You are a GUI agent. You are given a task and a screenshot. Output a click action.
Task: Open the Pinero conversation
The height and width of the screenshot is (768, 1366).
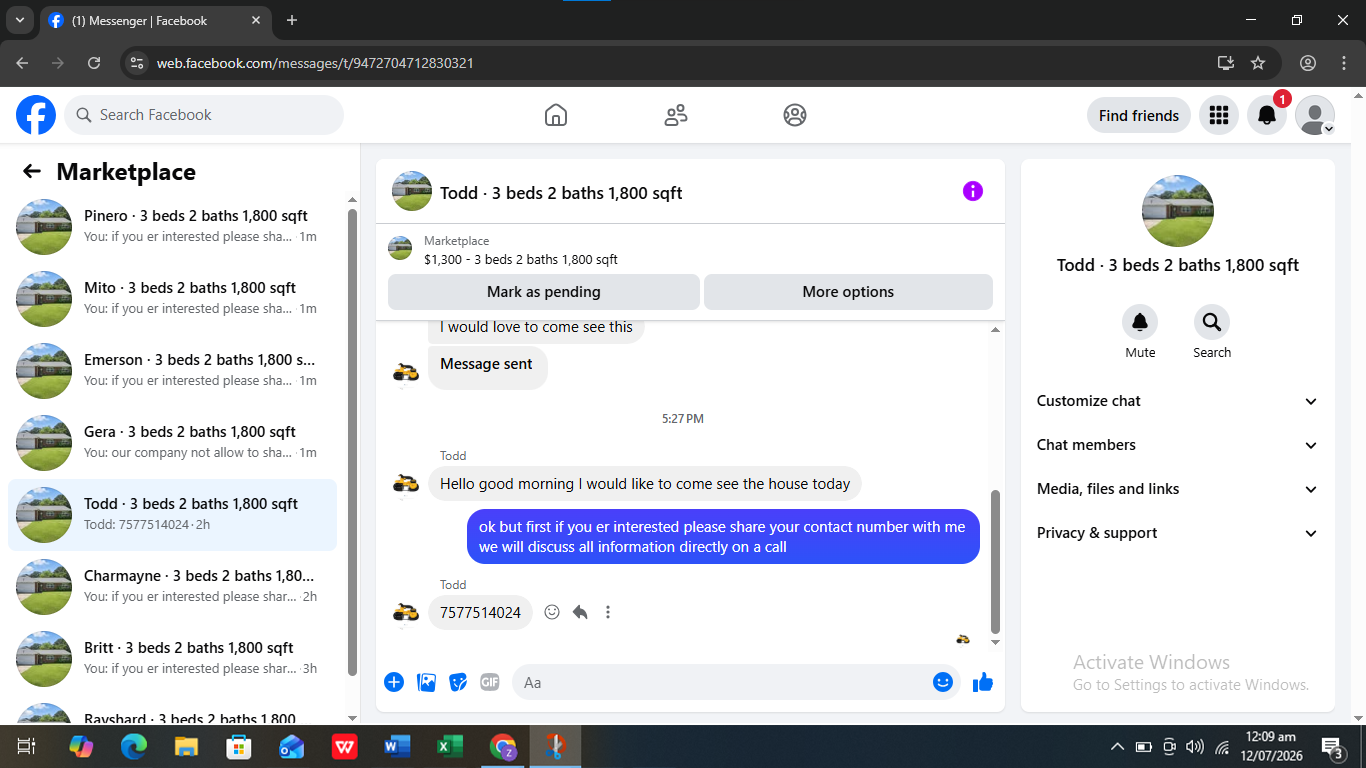click(172, 226)
